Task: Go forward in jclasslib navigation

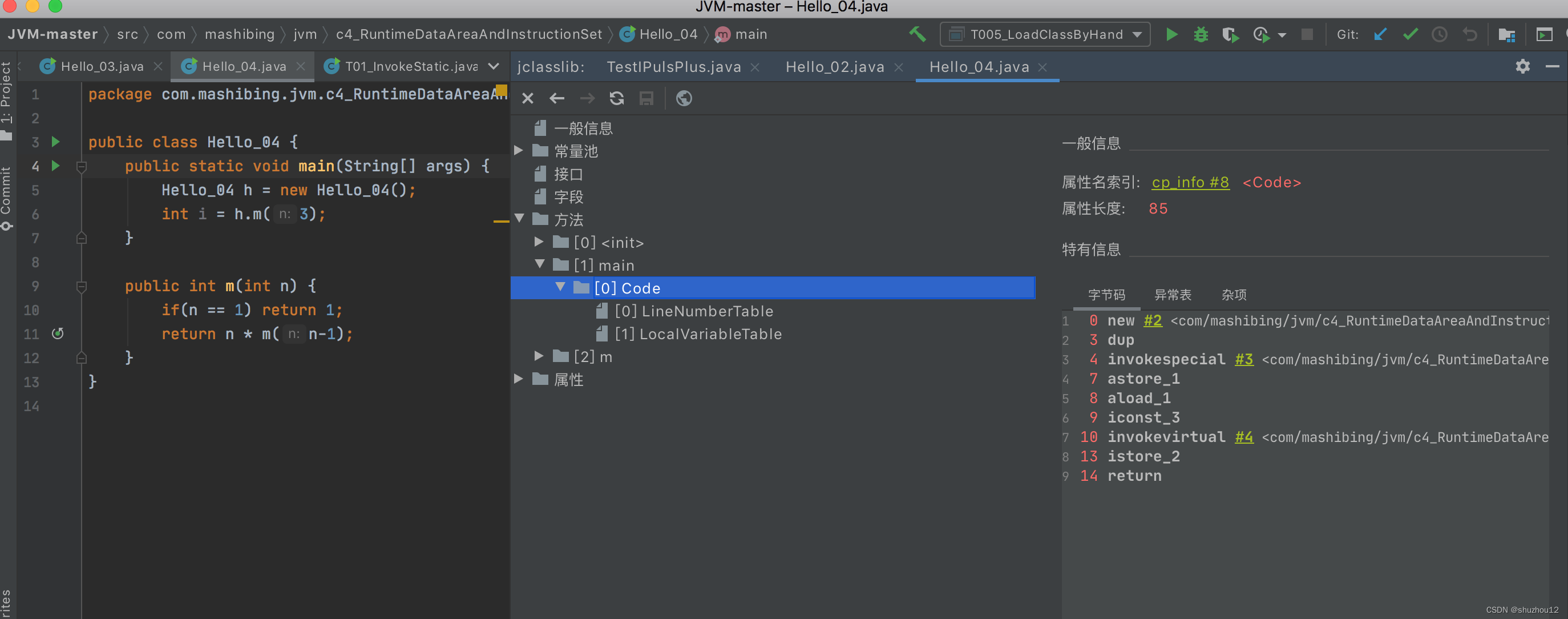Action: tap(587, 98)
